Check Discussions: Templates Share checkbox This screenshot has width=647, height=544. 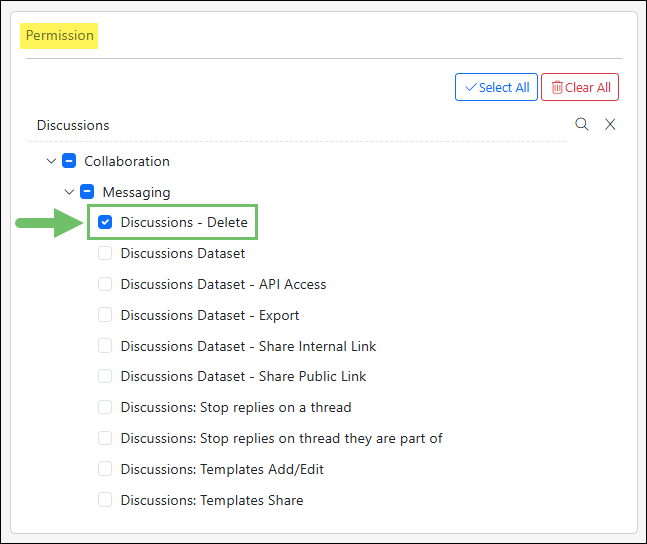pos(105,500)
